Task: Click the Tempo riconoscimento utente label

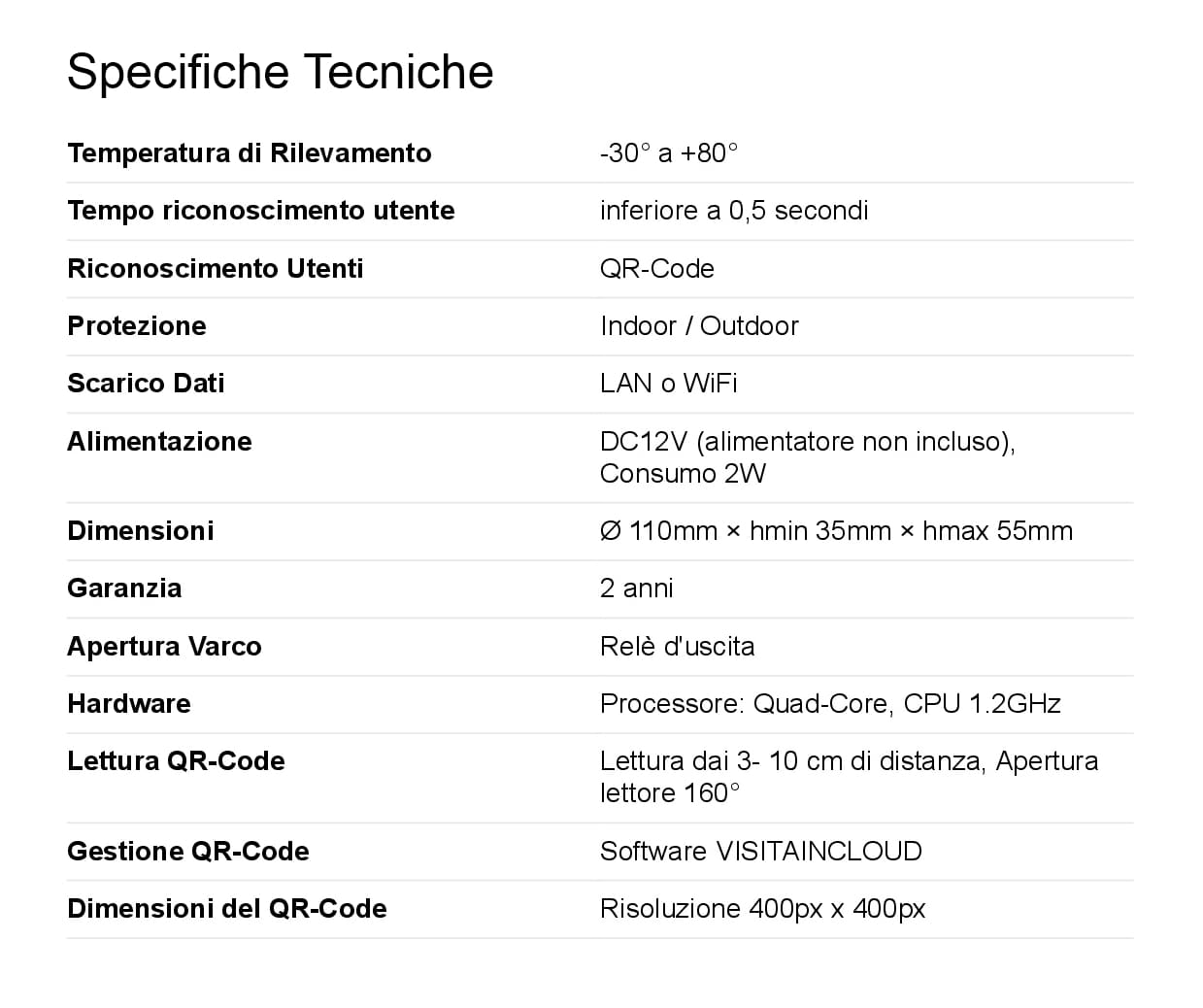Action: (260, 211)
